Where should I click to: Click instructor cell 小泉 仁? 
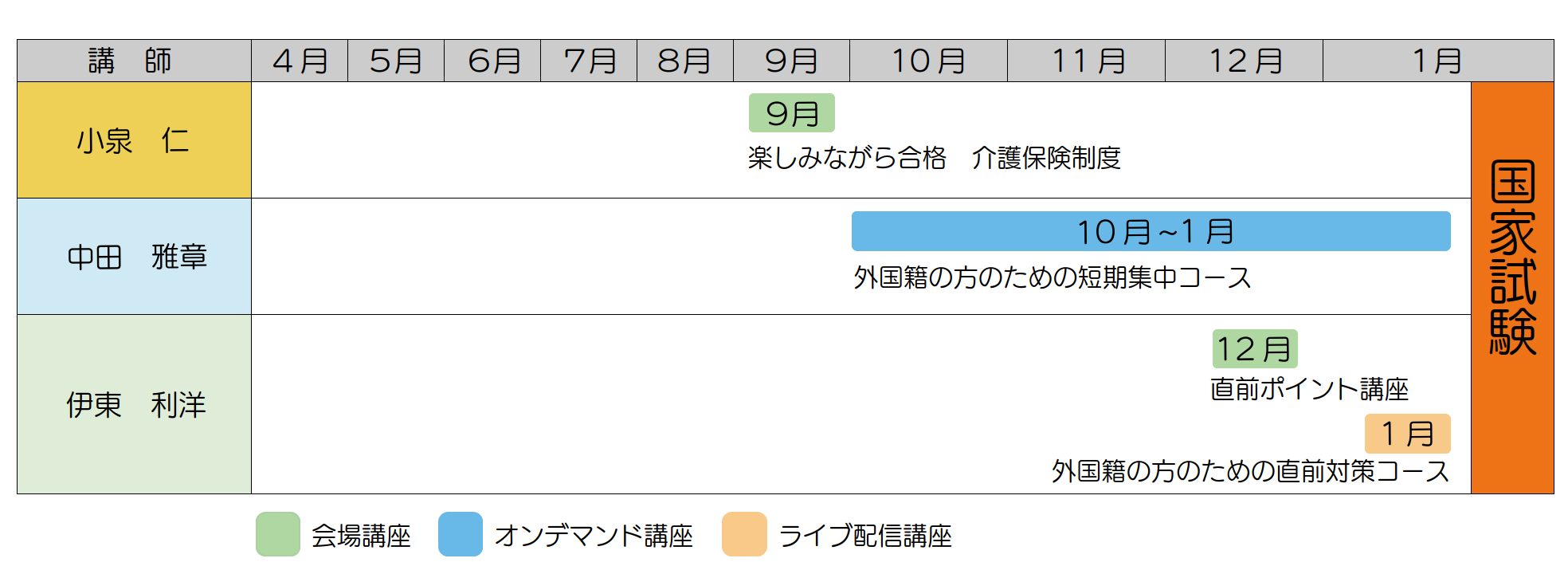[x=134, y=140]
